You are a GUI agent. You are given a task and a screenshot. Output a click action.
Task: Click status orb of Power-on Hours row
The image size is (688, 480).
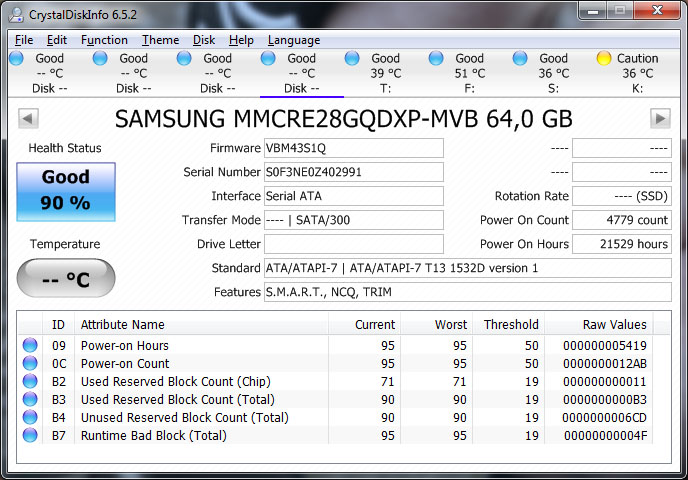(30, 345)
